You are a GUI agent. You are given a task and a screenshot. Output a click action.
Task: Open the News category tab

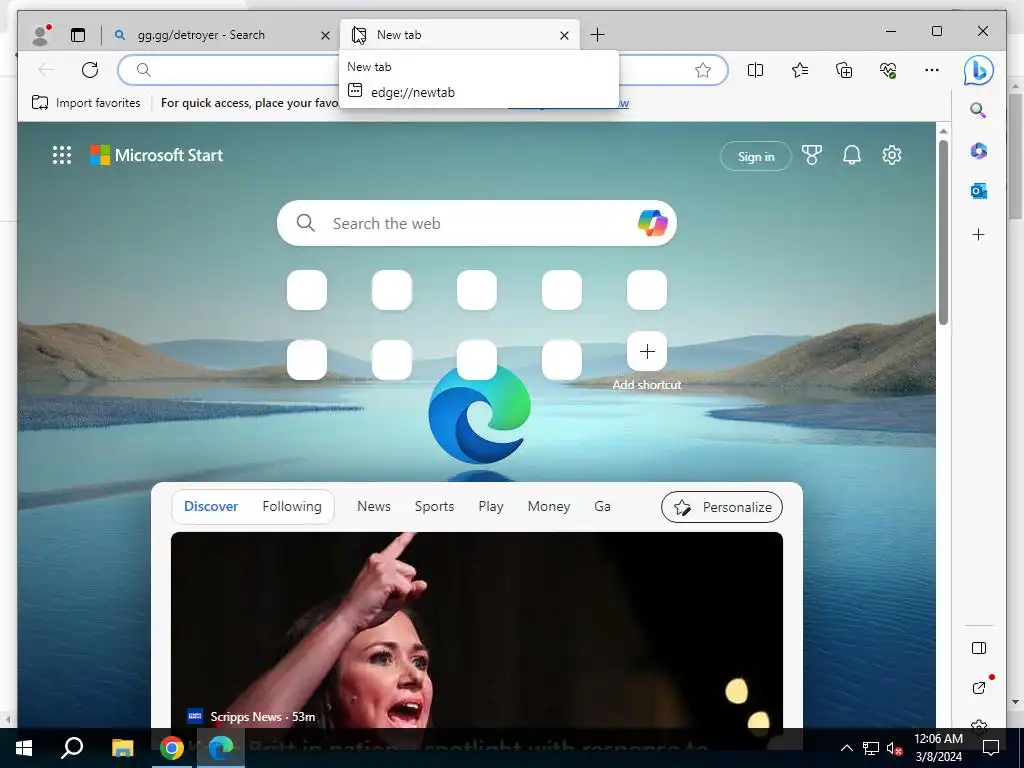click(x=374, y=506)
